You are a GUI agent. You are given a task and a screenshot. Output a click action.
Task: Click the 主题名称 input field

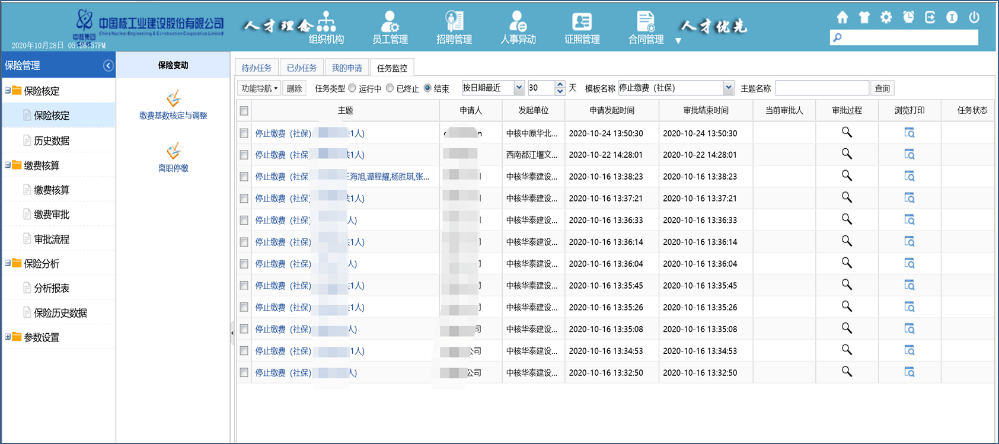coord(821,88)
